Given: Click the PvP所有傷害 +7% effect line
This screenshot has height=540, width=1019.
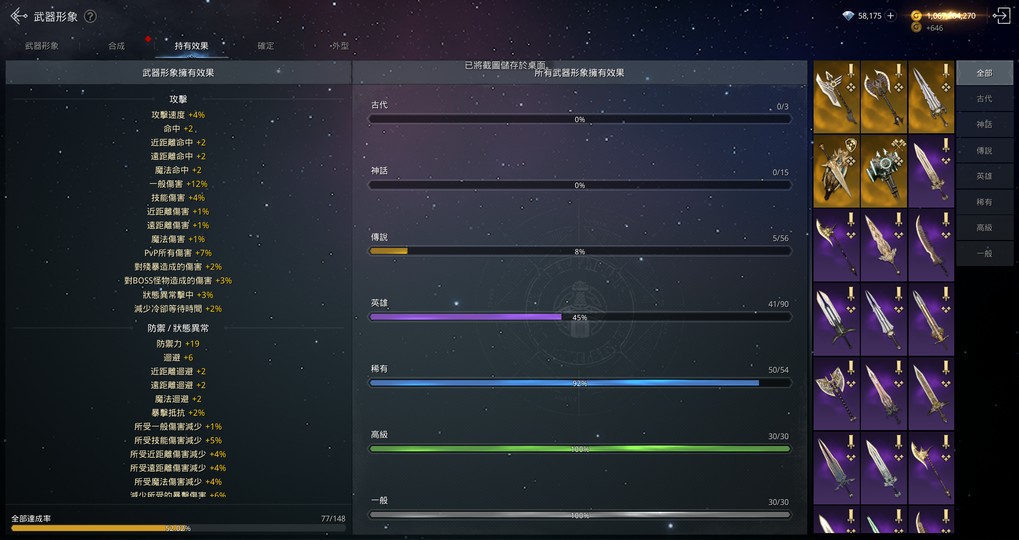Looking at the screenshot, I should pyautogui.click(x=178, y=253).
